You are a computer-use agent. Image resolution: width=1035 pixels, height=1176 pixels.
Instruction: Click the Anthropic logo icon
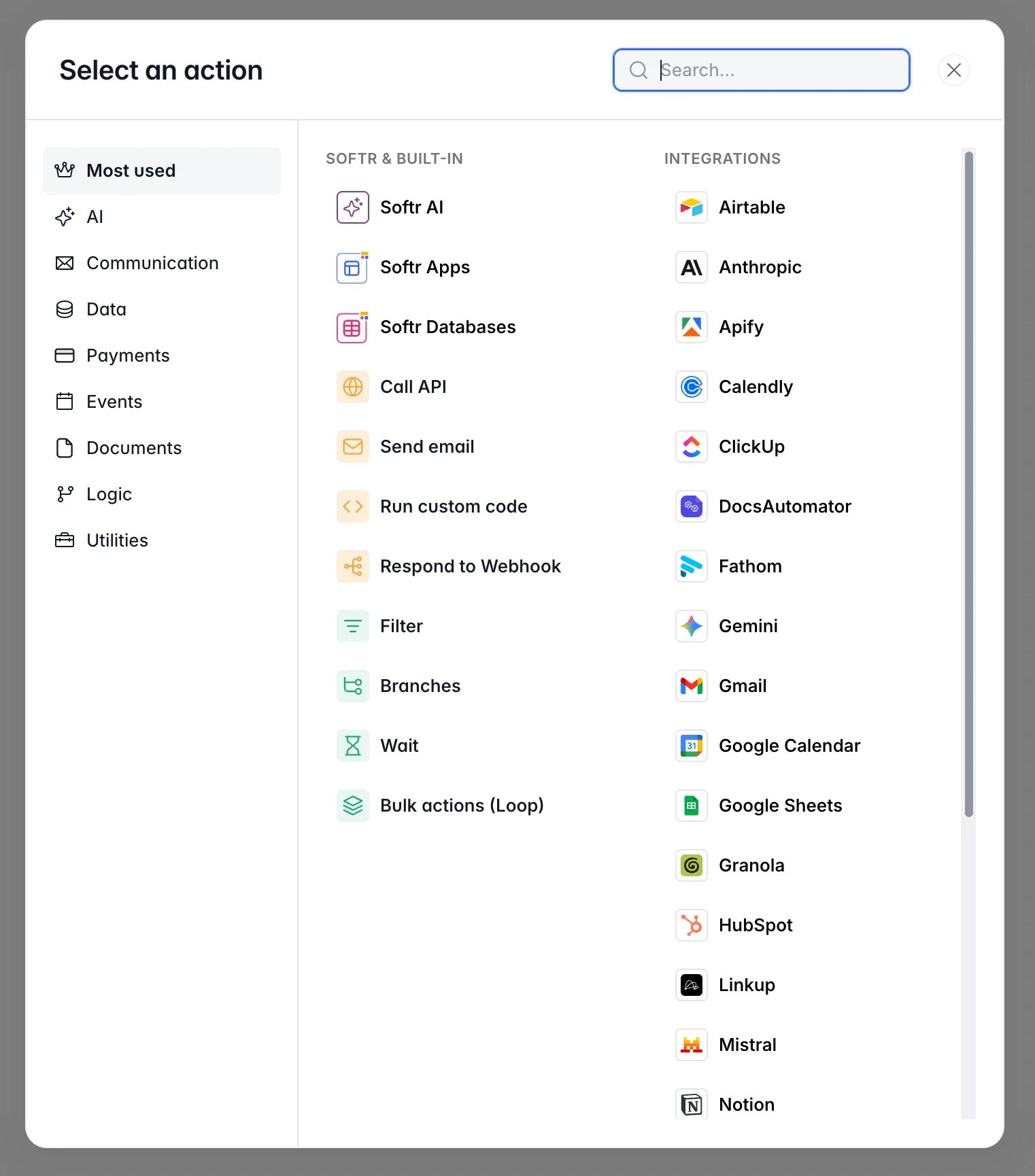[691, 267]
